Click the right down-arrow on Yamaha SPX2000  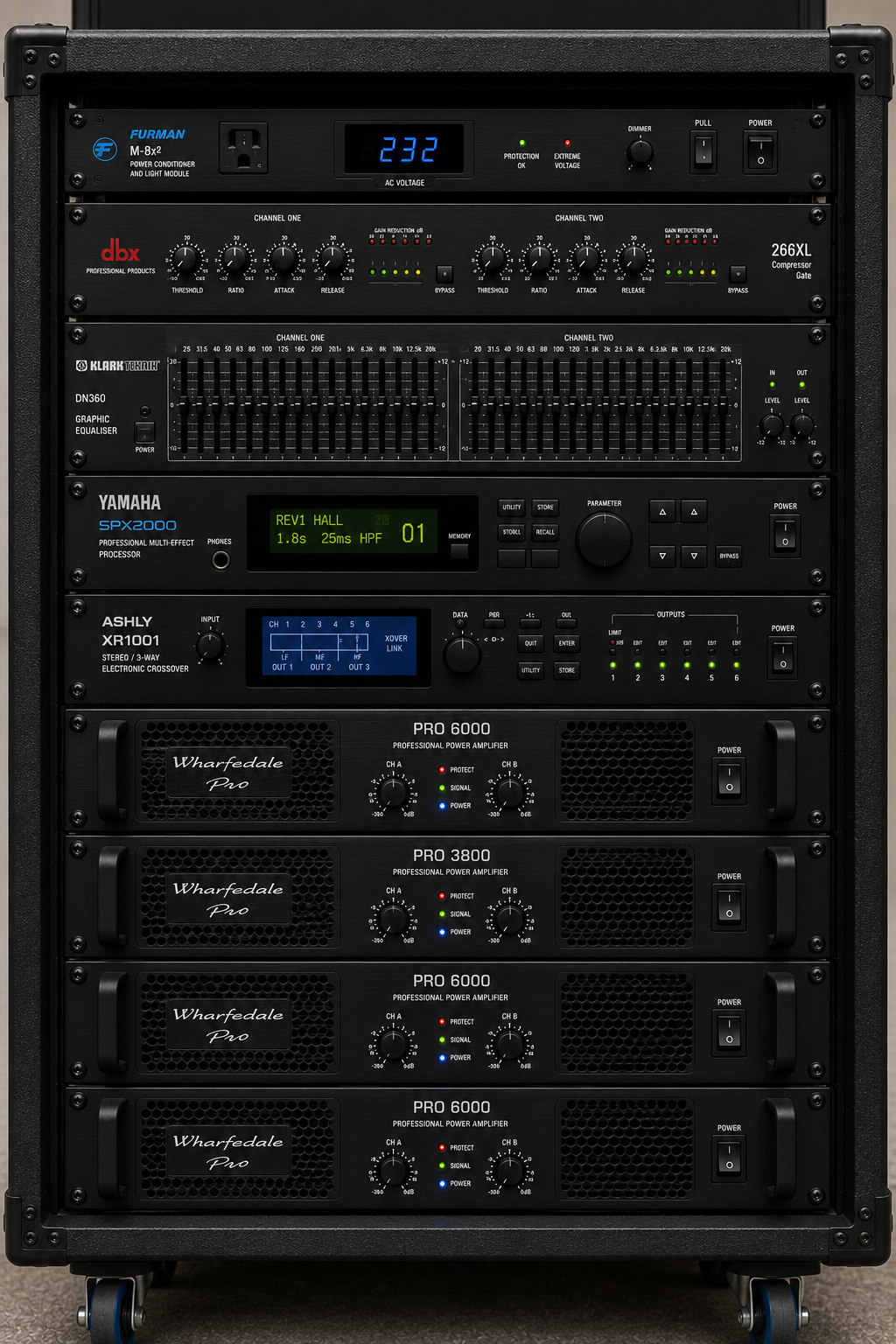694,556
